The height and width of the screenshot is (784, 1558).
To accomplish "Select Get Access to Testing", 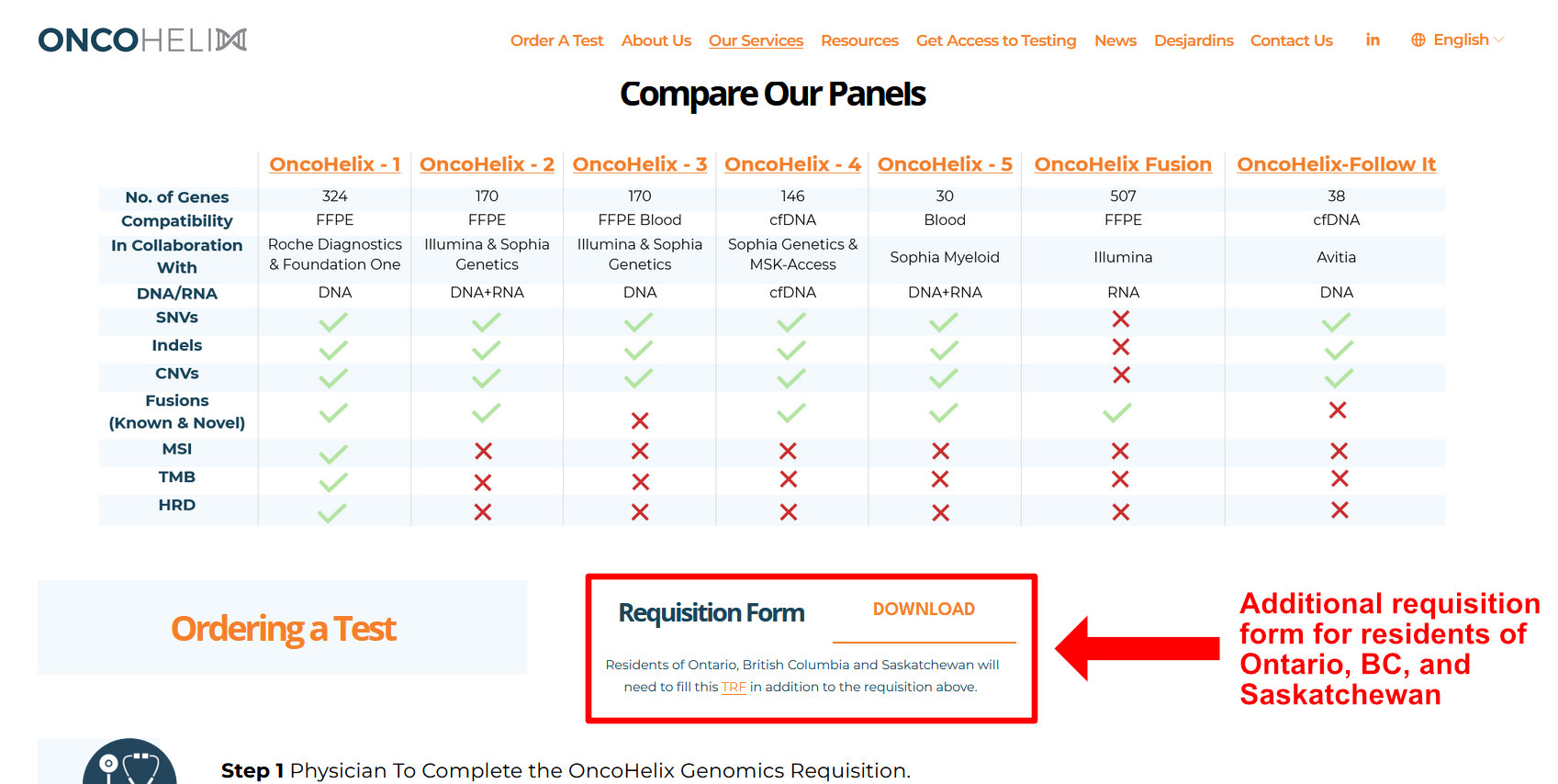I will click(x=996, y=40).
